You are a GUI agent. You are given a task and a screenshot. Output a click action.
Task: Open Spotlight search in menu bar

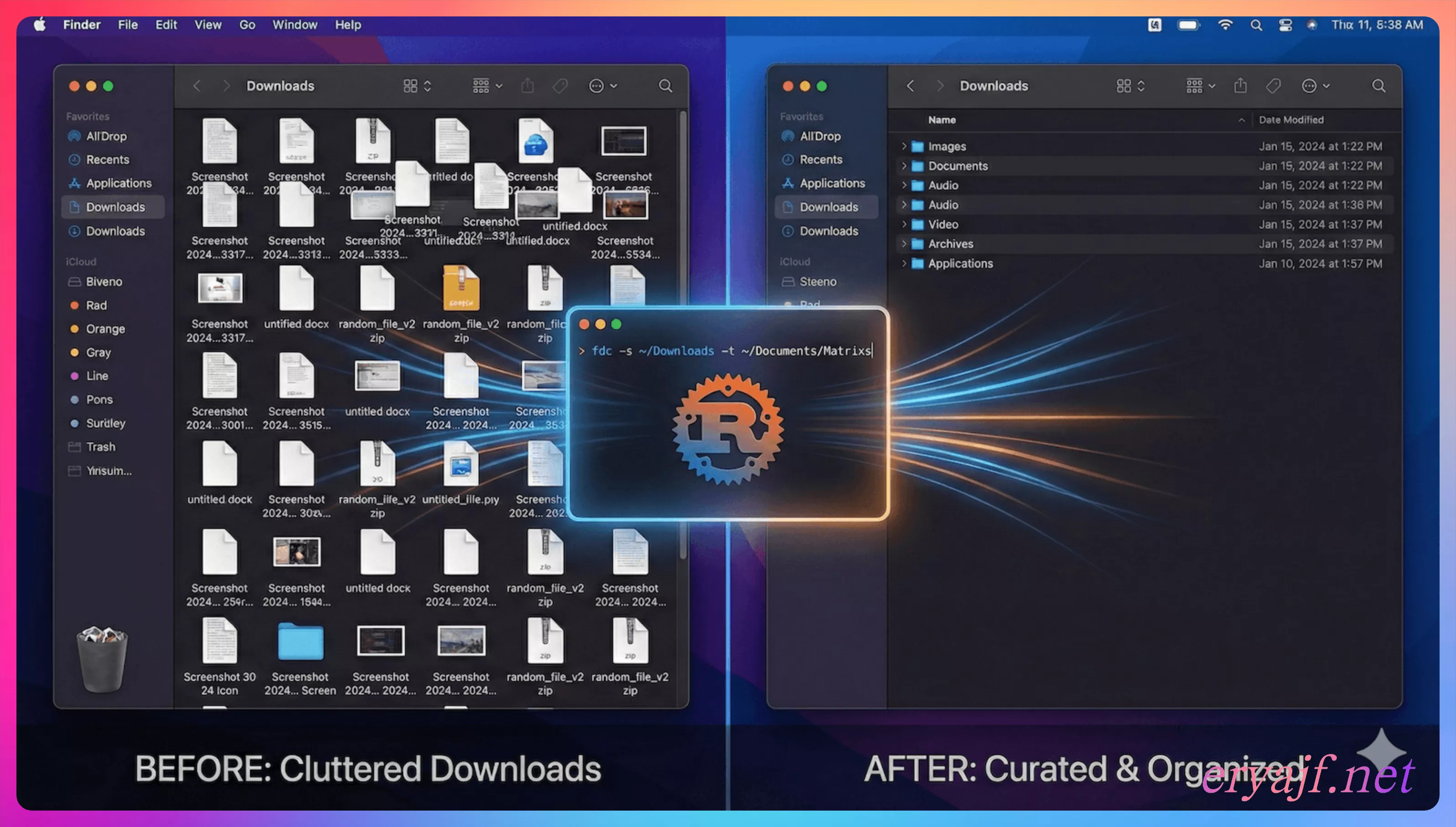[x=1256, y=25]
